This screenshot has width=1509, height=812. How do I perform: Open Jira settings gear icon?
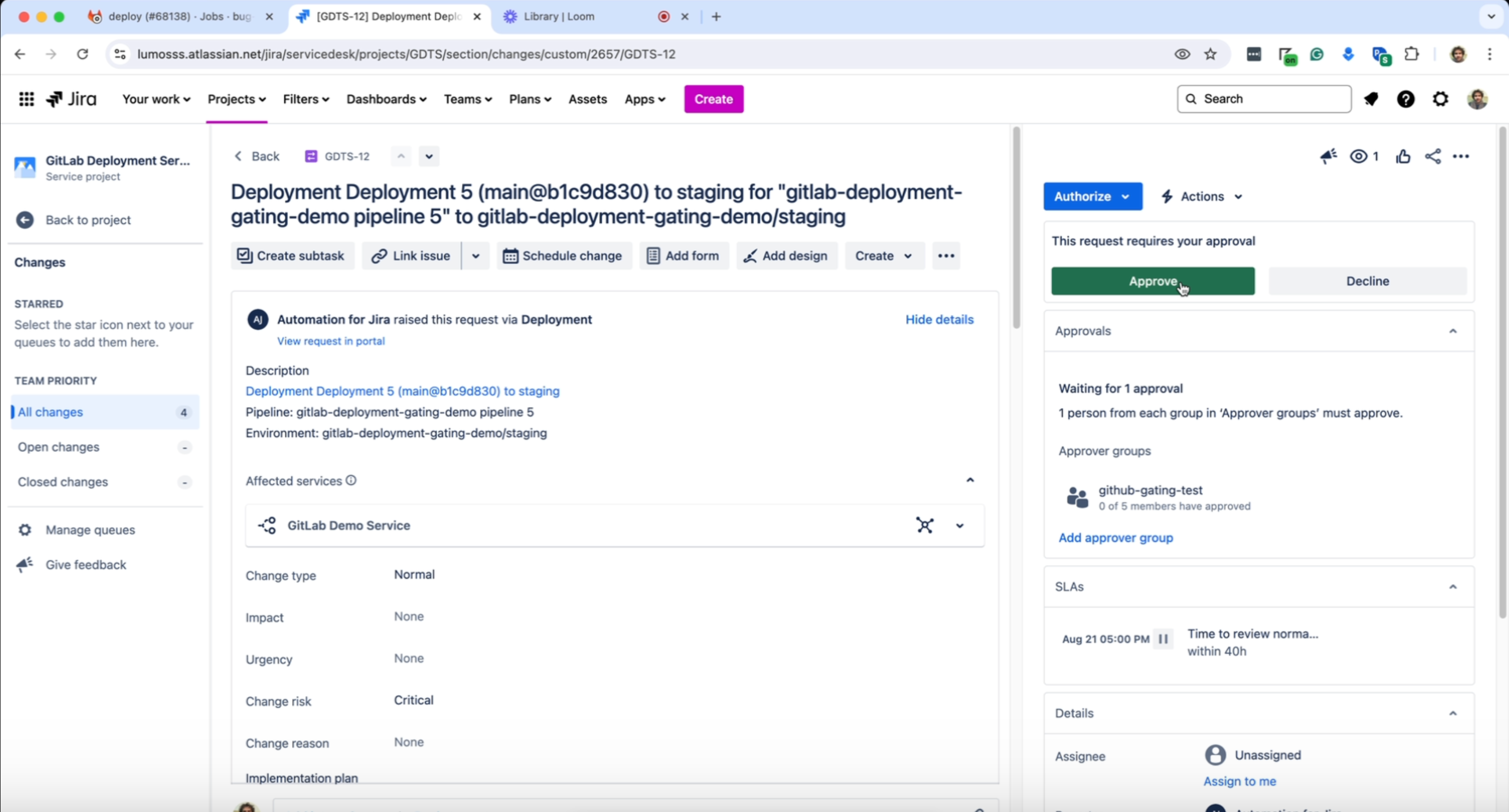tap(1440, 99)
